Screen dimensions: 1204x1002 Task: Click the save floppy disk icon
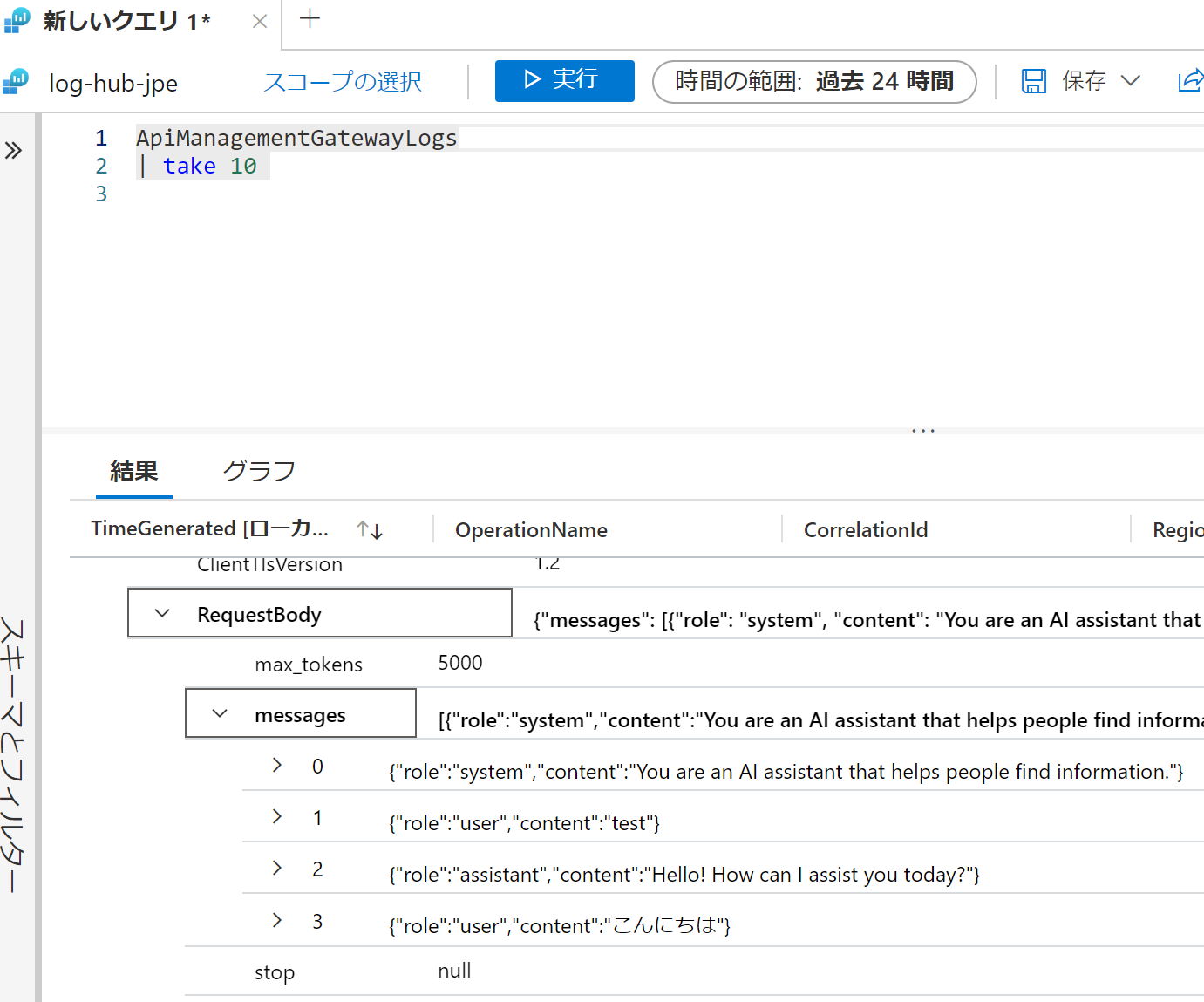point(1033,81)
